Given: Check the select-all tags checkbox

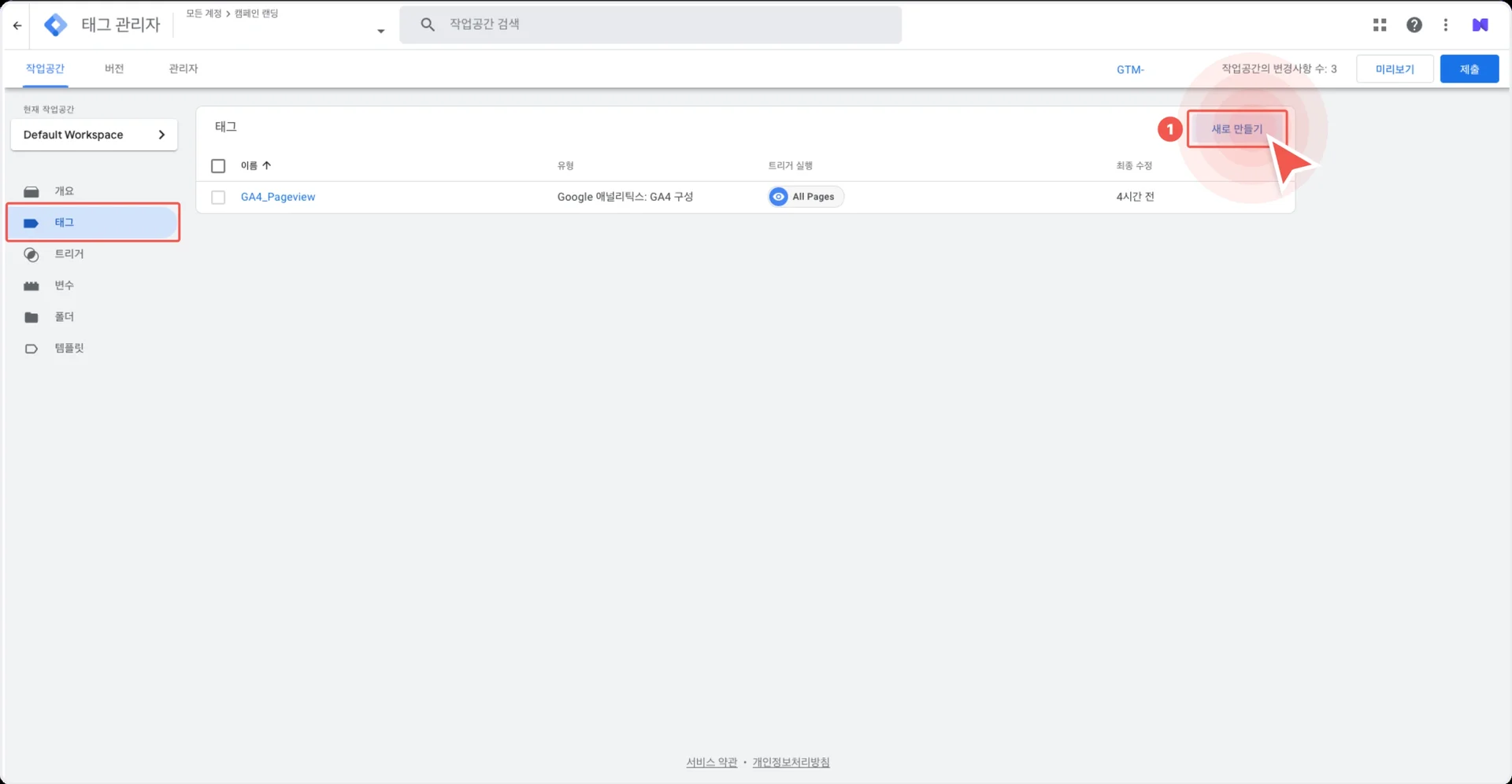Looking at the screenshot, I should click(218, 166).
